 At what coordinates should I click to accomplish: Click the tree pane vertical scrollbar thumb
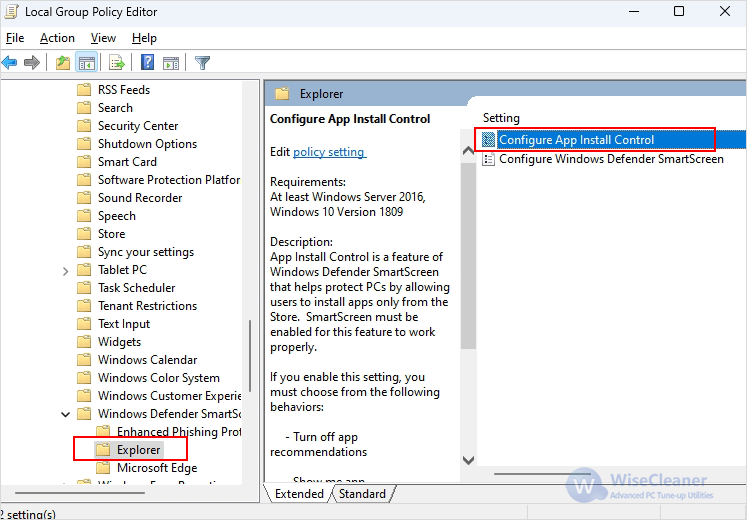coord(250,356)
